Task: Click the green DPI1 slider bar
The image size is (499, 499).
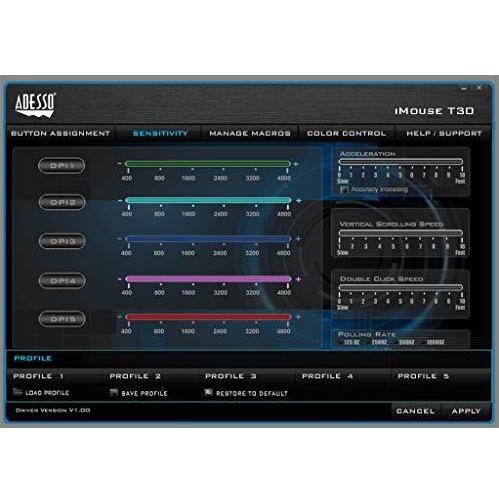Action: click(208, 164)
